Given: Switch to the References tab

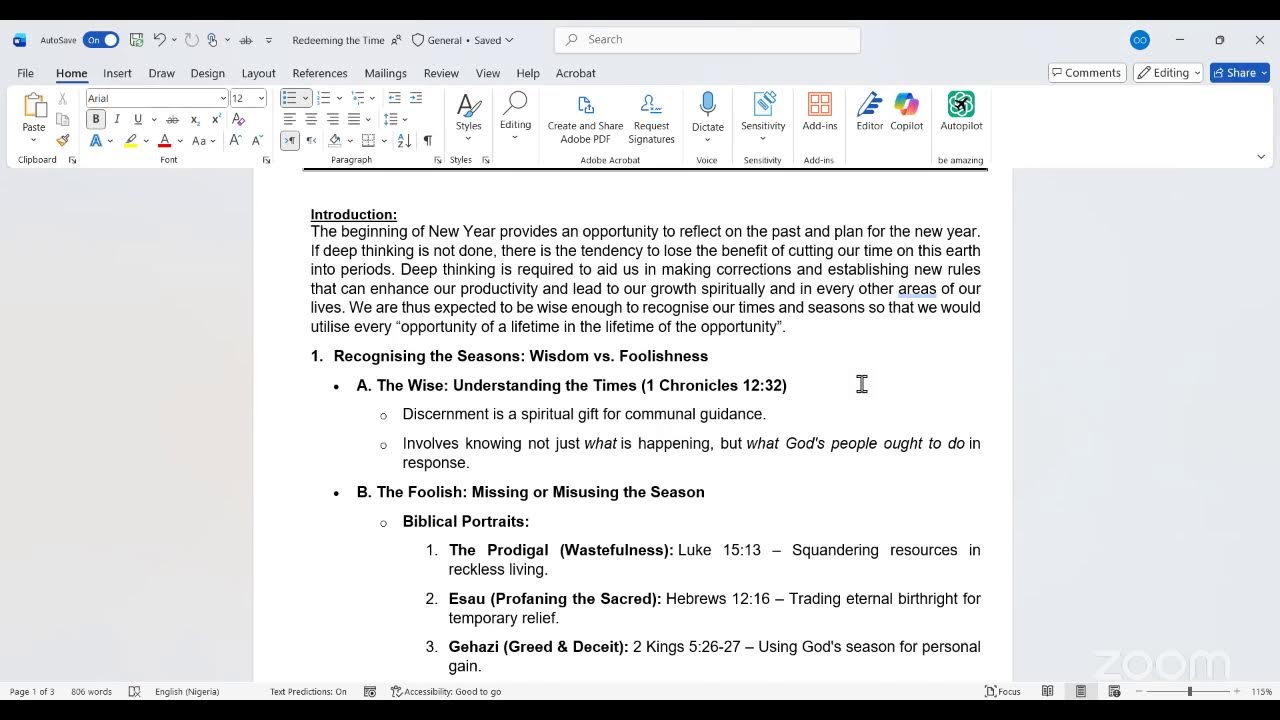Looking at the screenshot, I should pyautogui.click(x=320, y=73).
